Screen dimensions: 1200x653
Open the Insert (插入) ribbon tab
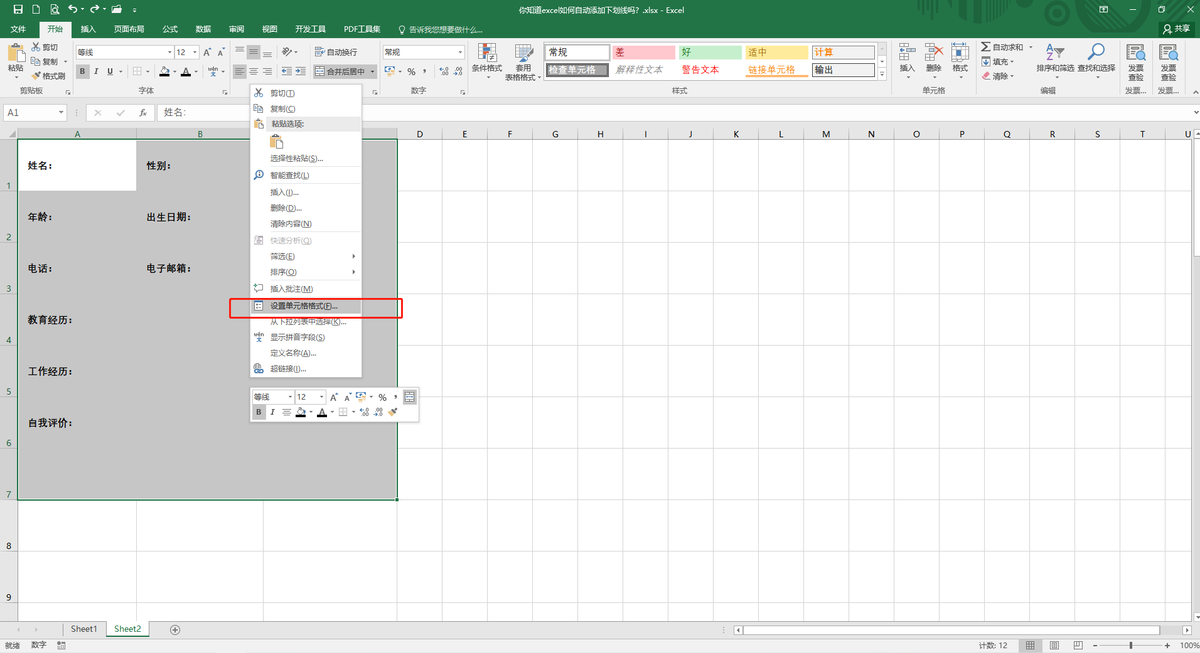coord(88,29)
